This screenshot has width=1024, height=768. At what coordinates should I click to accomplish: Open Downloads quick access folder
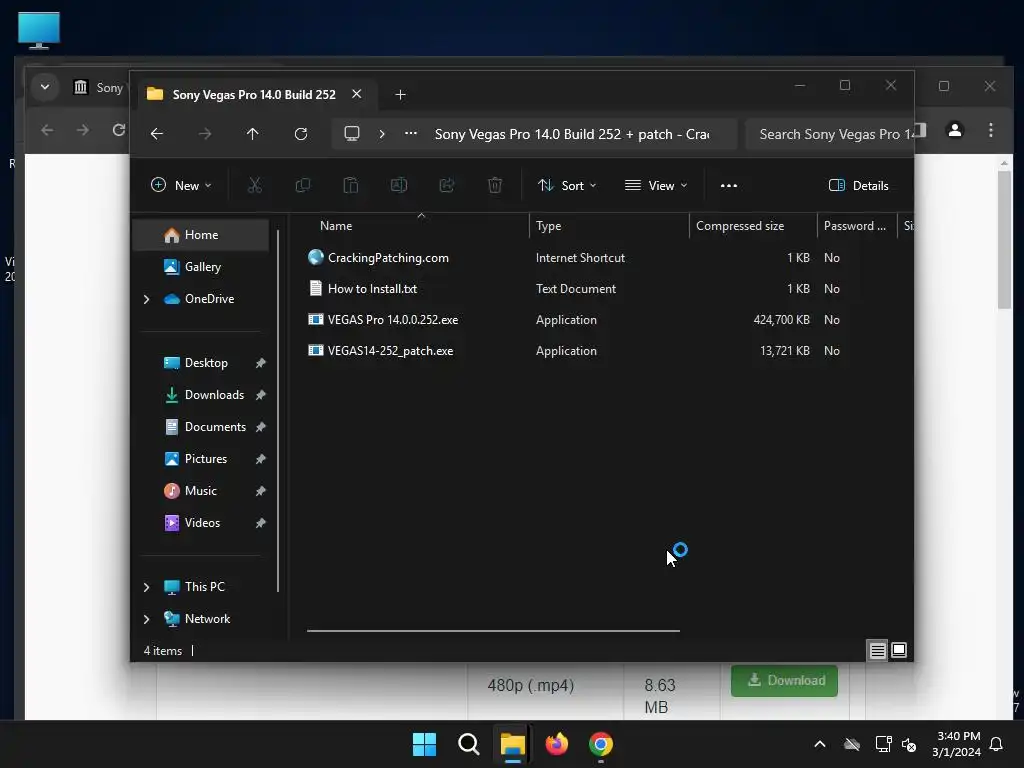click(x=200, y=395)
